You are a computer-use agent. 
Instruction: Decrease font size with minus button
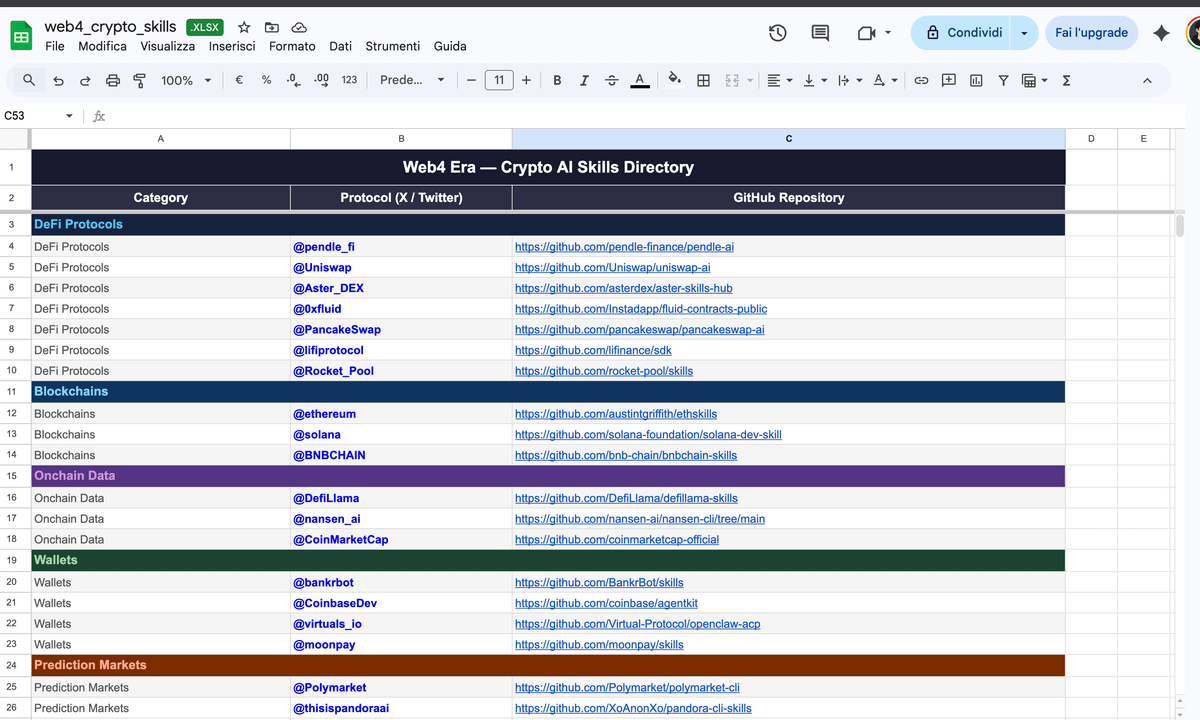click(471, 80)
